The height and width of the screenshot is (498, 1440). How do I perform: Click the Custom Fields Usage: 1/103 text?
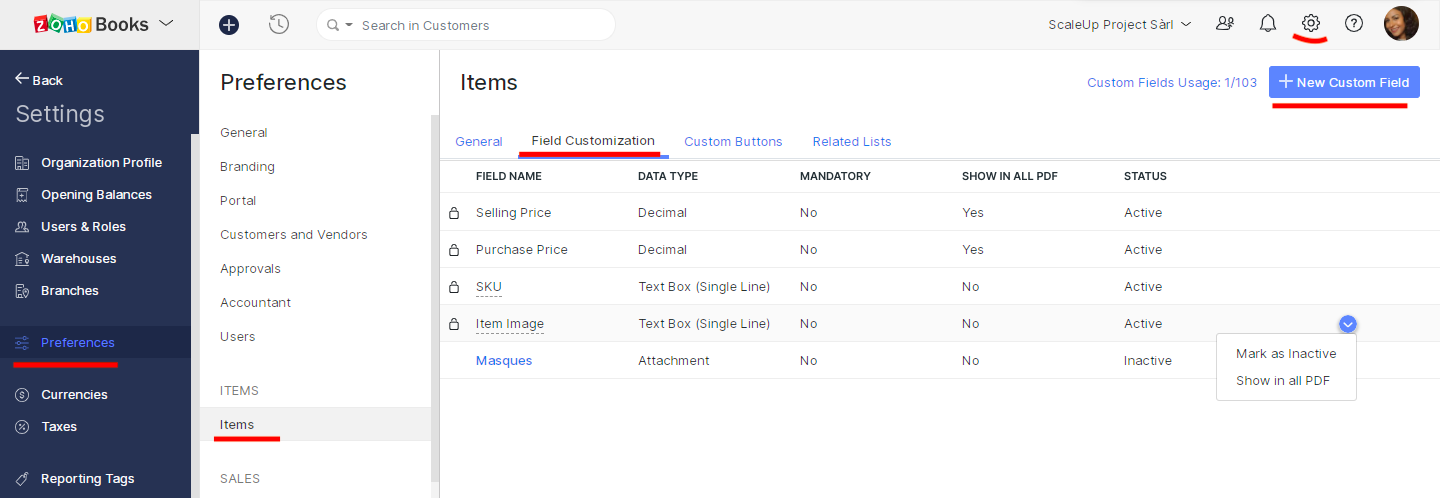[1172, 83]
